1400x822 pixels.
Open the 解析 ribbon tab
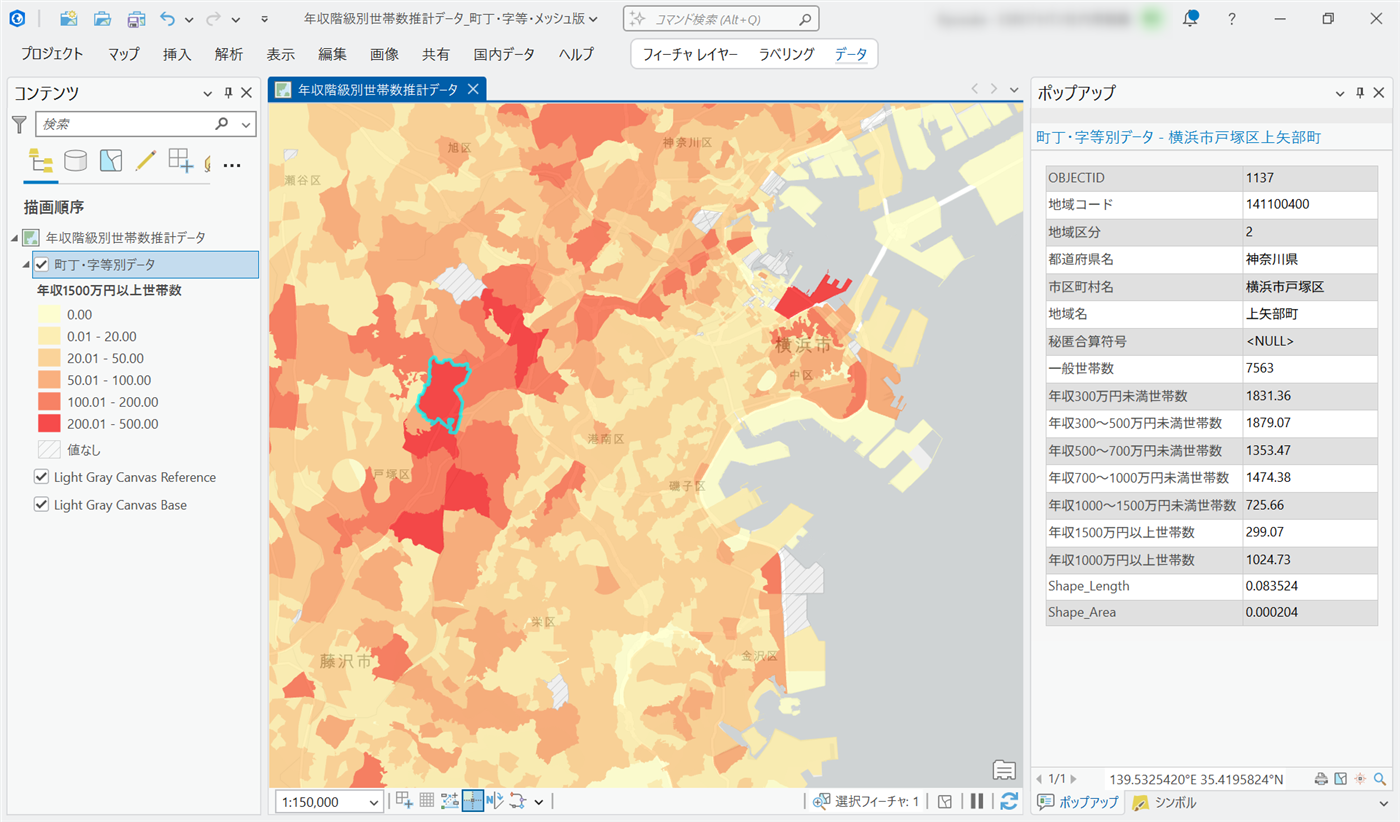click(x=228, y=54)
